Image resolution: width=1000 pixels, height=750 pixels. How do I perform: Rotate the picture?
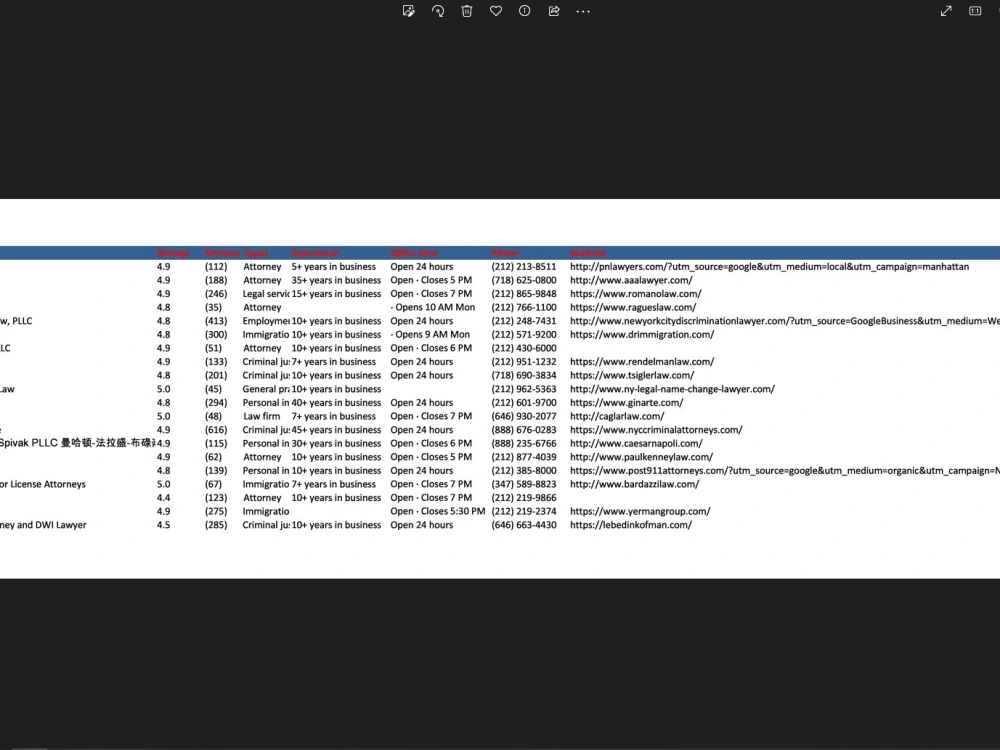click(438, 11)
